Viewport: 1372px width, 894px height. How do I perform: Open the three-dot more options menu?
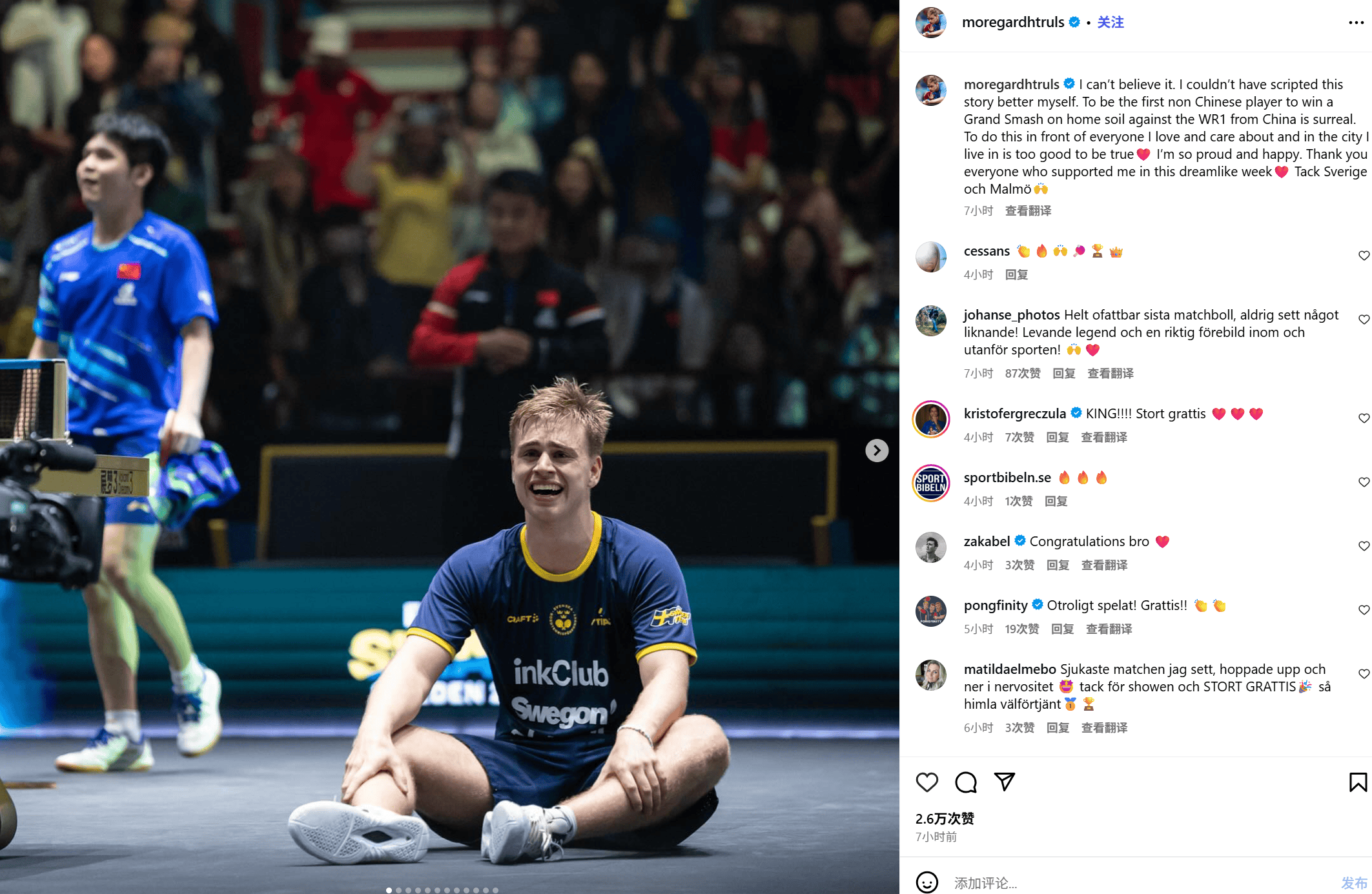pyautogui.click(x=1356, y=23)
